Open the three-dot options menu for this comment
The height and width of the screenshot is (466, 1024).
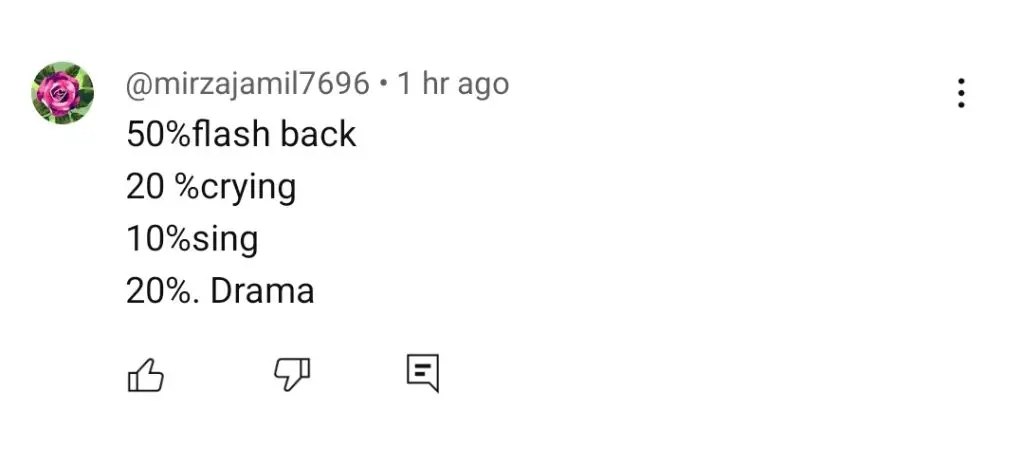tap(961, 93)
